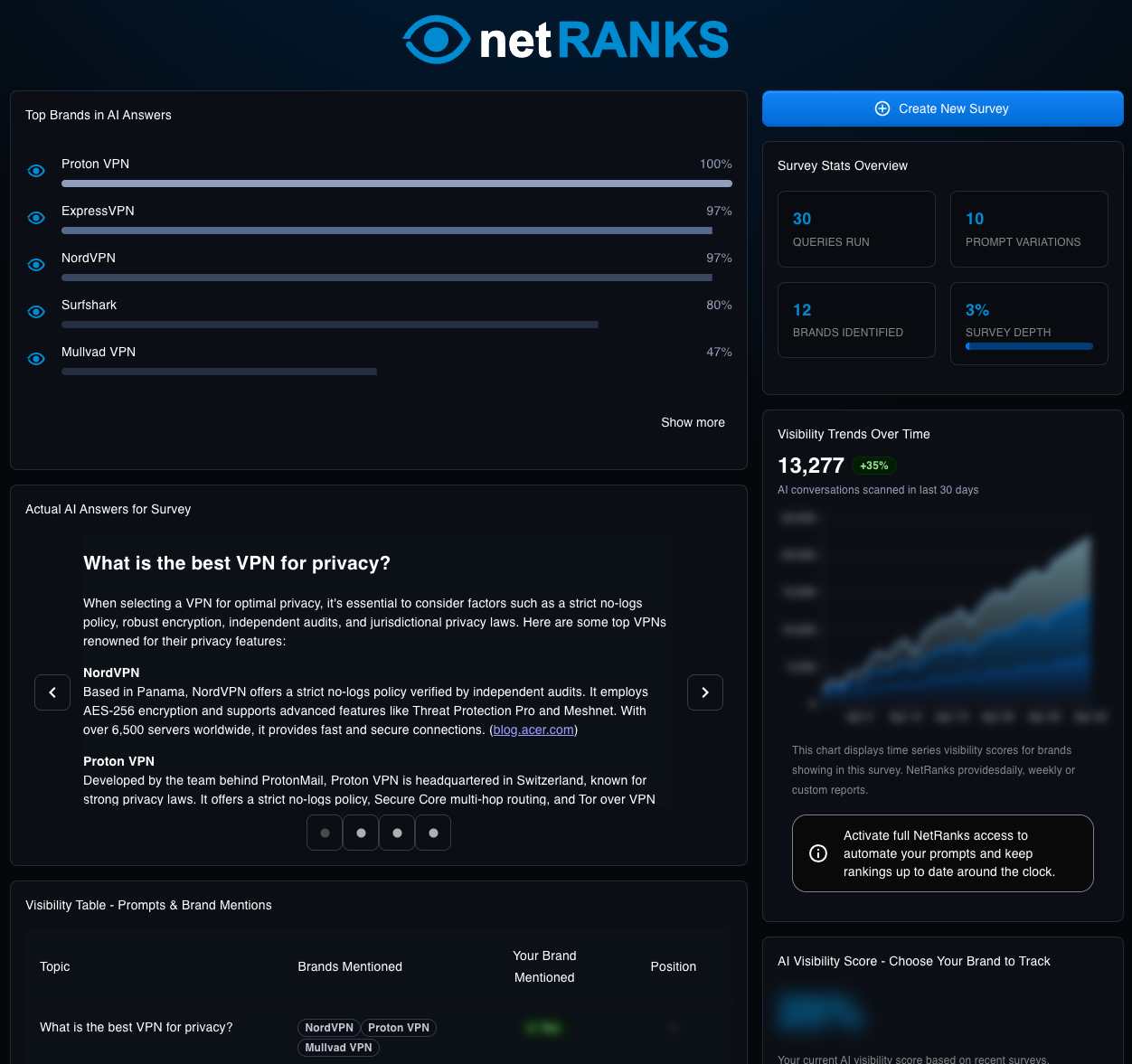Open the blog.acer.com source link
The height and width of the screenshot is (1064, 1132).
point(533,730)
